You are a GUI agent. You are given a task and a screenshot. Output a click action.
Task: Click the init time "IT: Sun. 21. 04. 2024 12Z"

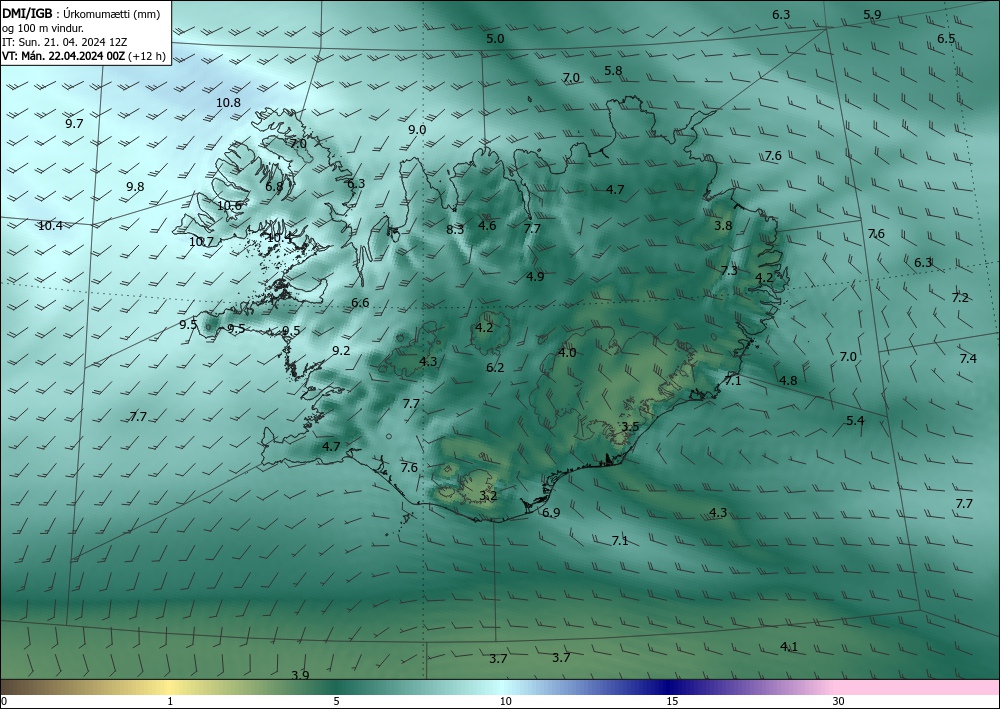click(65, 42)
